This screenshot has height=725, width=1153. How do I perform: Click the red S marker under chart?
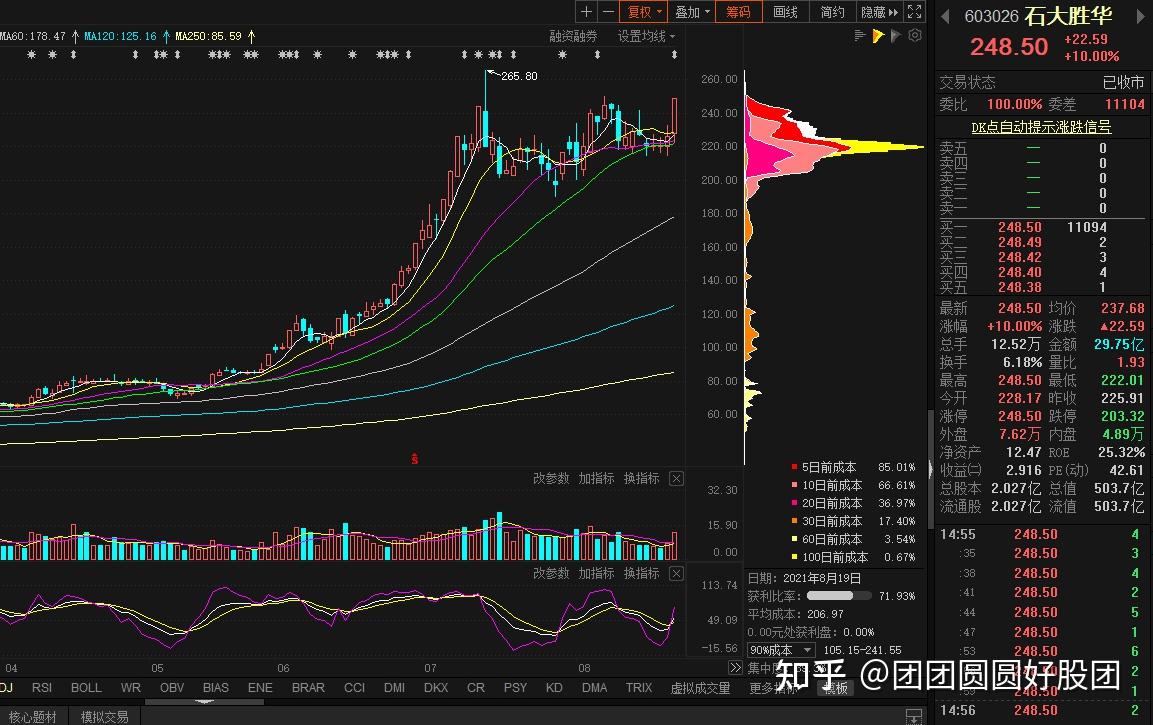click(x=415, y=459)
